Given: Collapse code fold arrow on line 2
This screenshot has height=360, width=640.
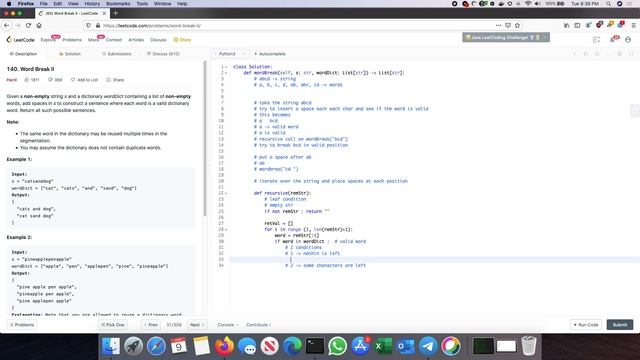Looking at the screenshot, I should coord(226,73).
